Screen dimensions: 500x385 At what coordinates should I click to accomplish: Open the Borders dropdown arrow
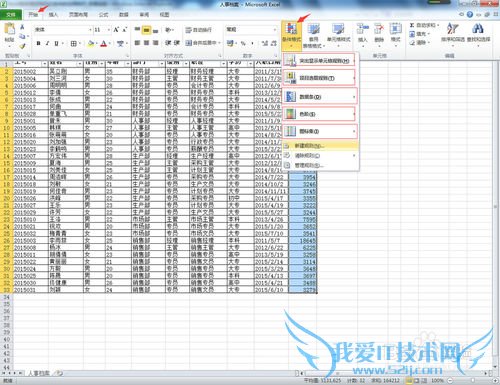(80, 43)
